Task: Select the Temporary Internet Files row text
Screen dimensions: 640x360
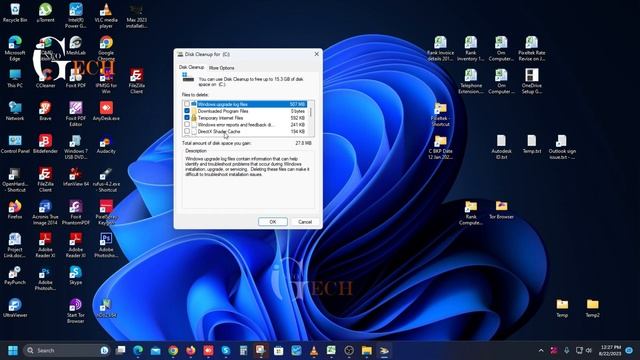Action: pos(220,118)
